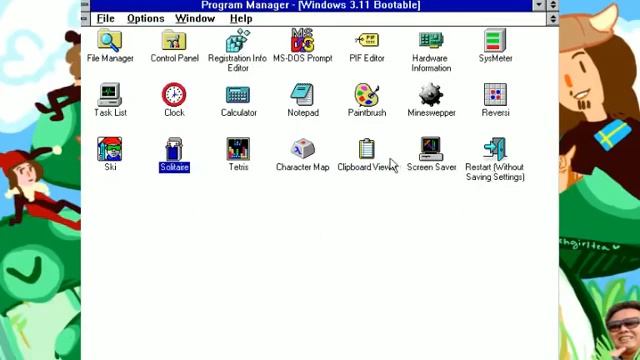Image resolution: width=640 pixels, height=360 pixels.
Task: Open the Hardware Information icon
Action: pyautogui.click(x=431, y=40)
